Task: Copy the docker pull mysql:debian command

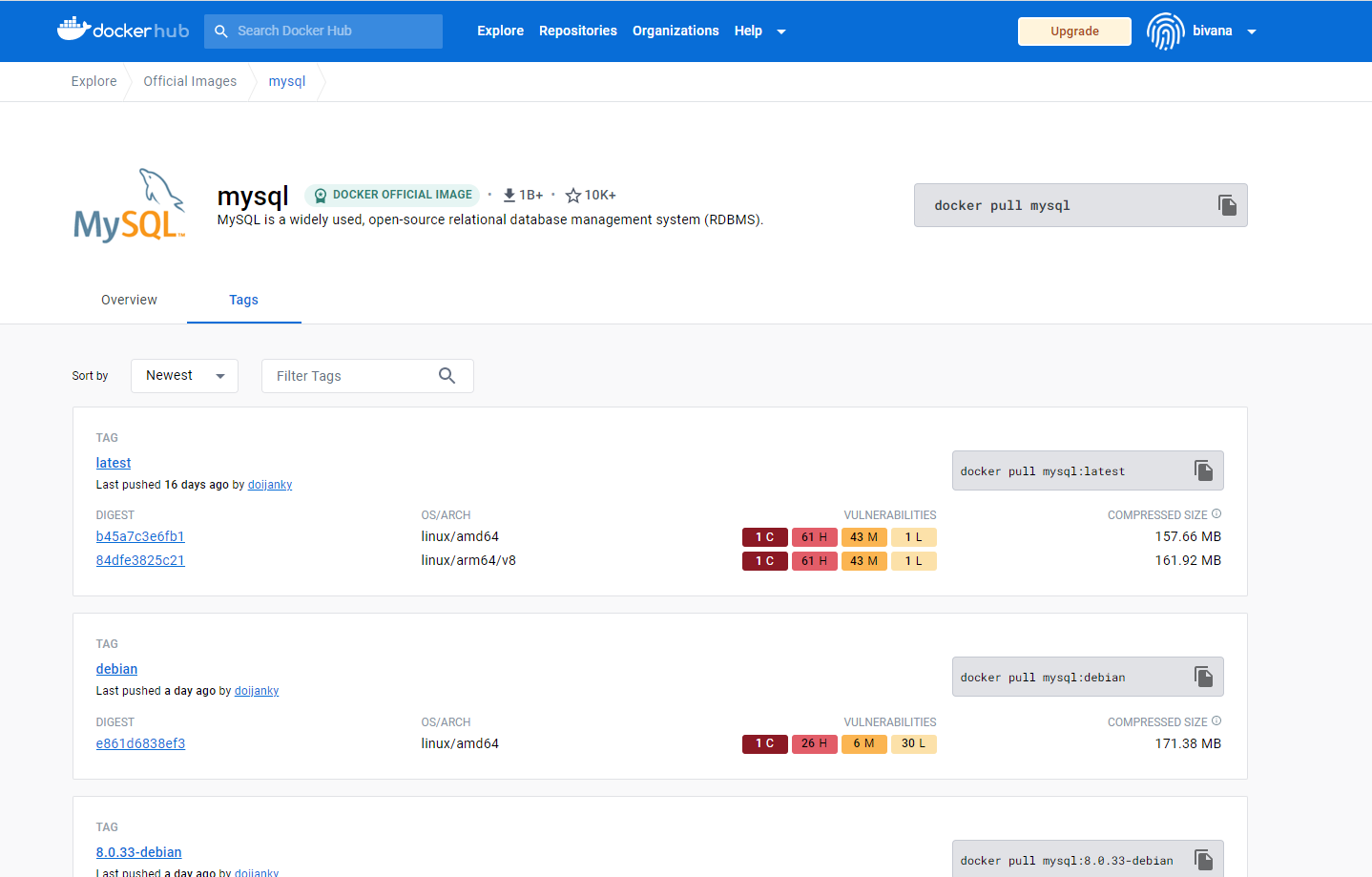Action: [x=1203, y=677]
